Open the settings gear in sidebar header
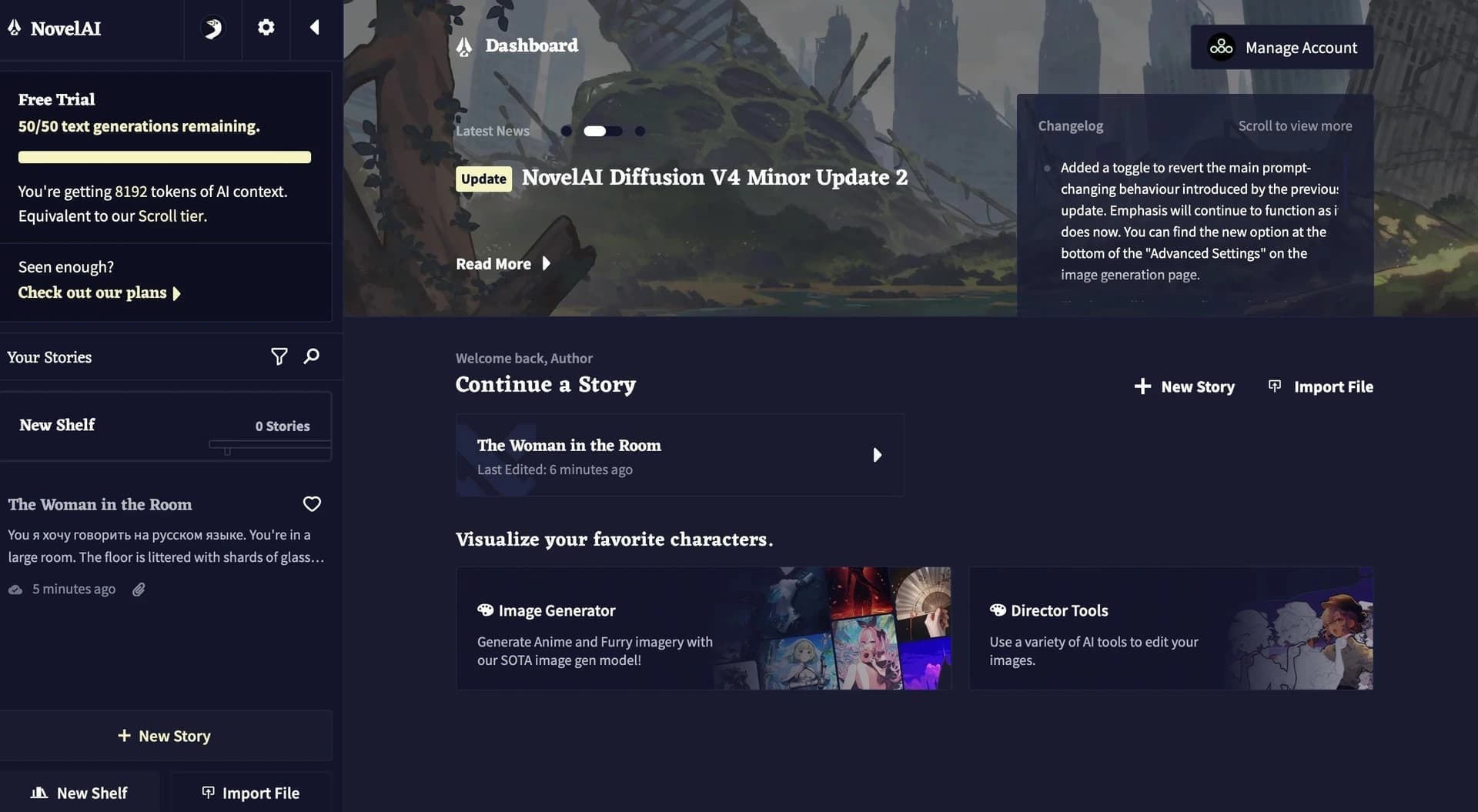 (266, 28)
